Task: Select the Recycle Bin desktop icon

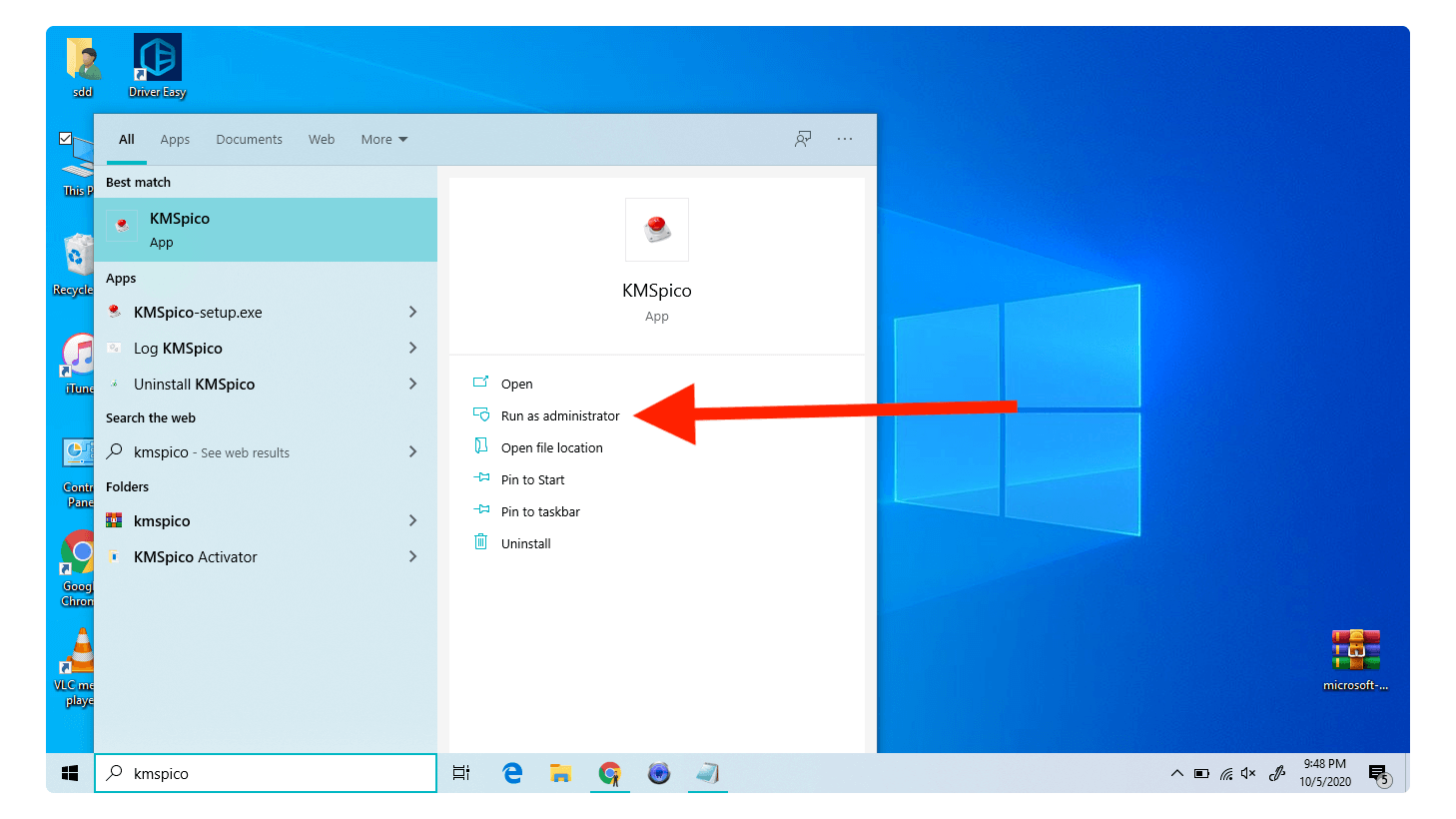Action: [76, 265]
